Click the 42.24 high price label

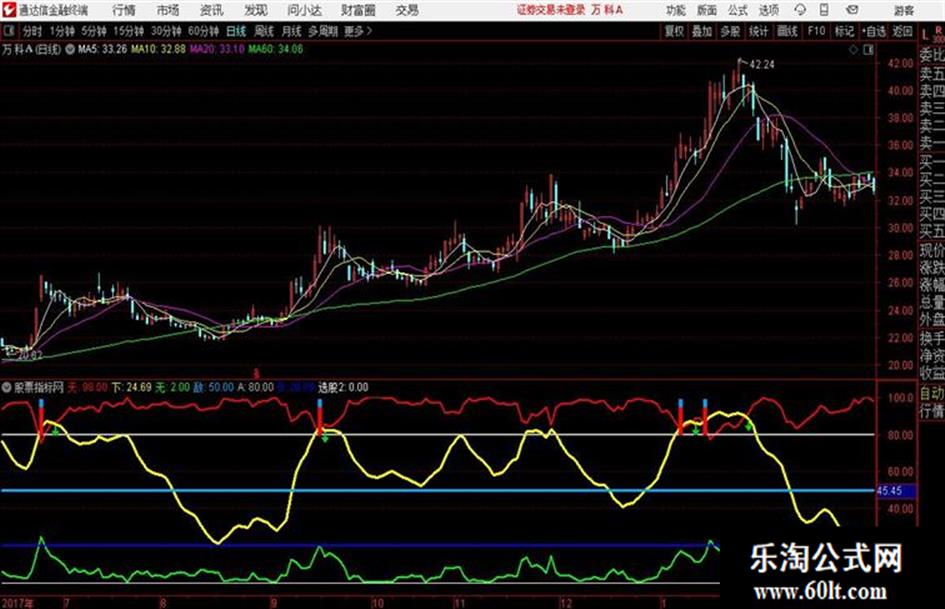click(x=762, y=65)
